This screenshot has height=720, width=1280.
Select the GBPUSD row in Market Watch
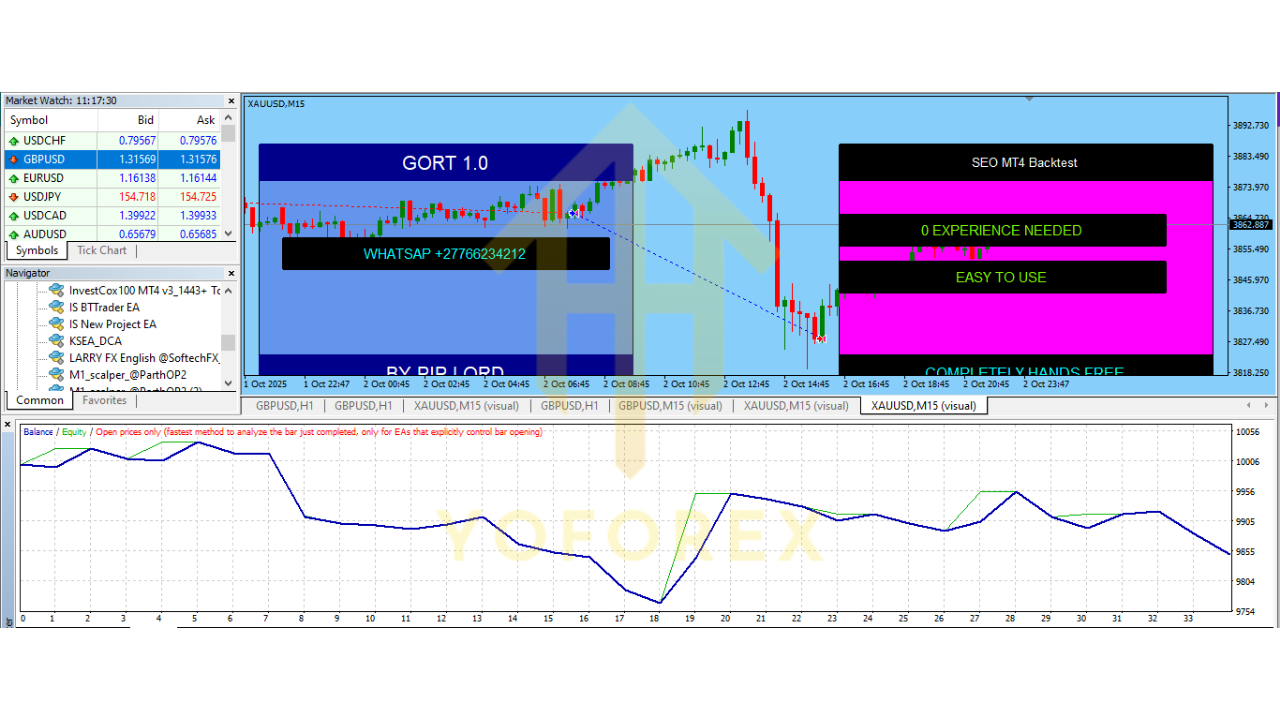click(60, 158)
